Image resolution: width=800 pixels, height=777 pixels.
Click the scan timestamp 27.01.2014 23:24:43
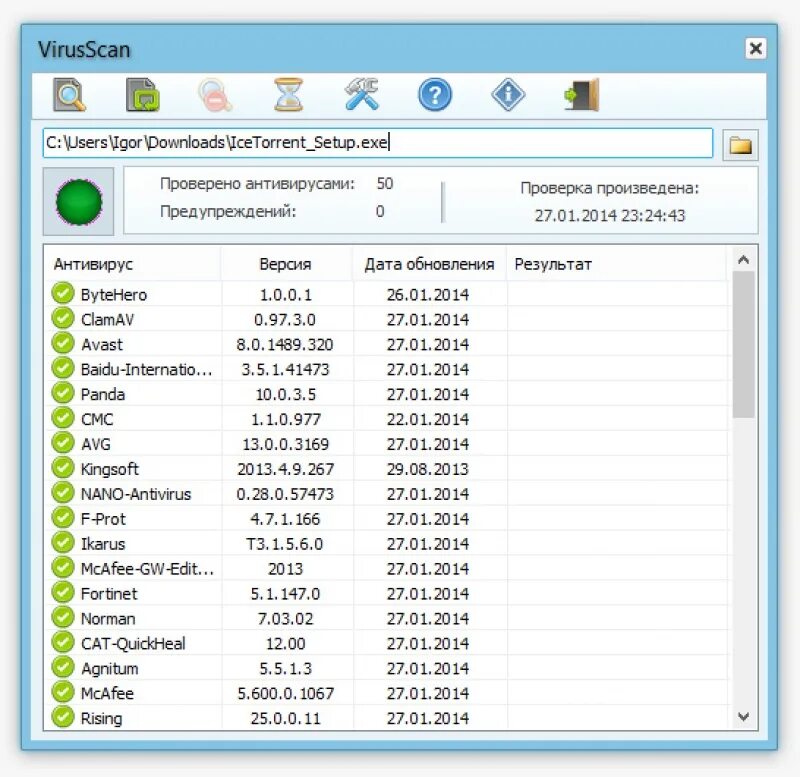610,215
